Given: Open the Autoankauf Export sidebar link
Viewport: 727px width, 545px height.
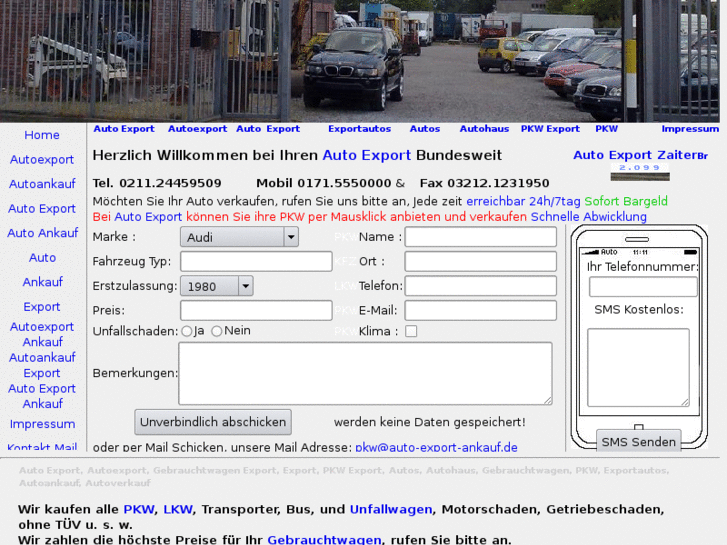Looking at the screenshot, I should point(42,365).
